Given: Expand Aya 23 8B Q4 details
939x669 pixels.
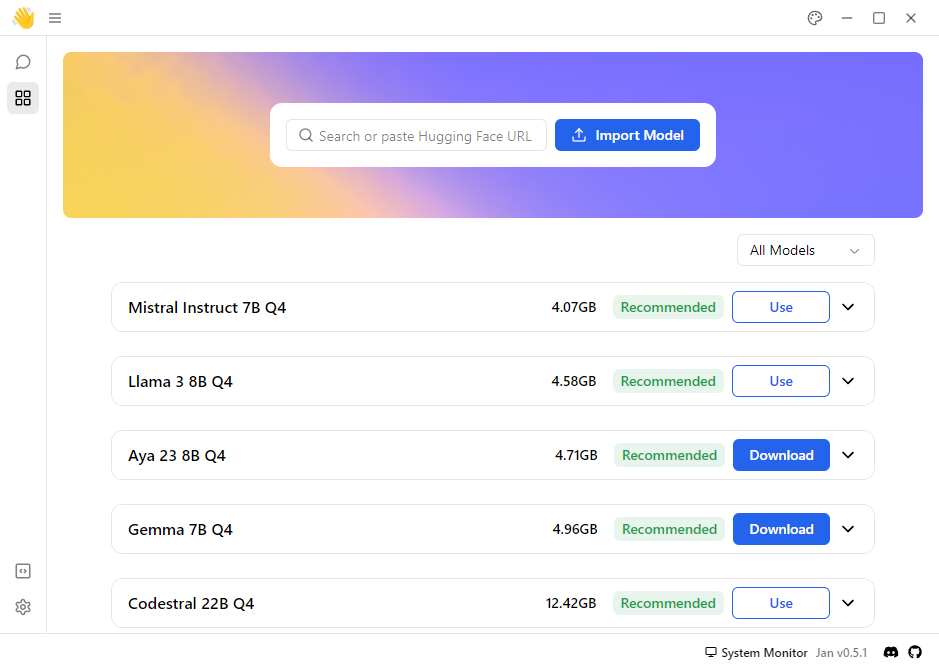Looking at the screenshot, I should coord(848,455).
